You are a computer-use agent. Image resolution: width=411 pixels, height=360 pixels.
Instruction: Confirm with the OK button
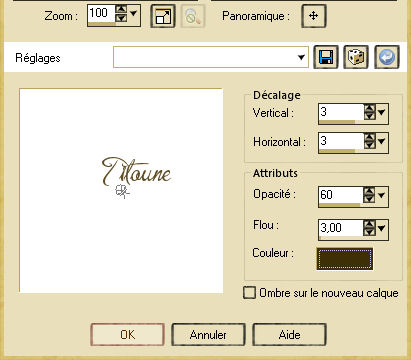click(x=127, y=334)
